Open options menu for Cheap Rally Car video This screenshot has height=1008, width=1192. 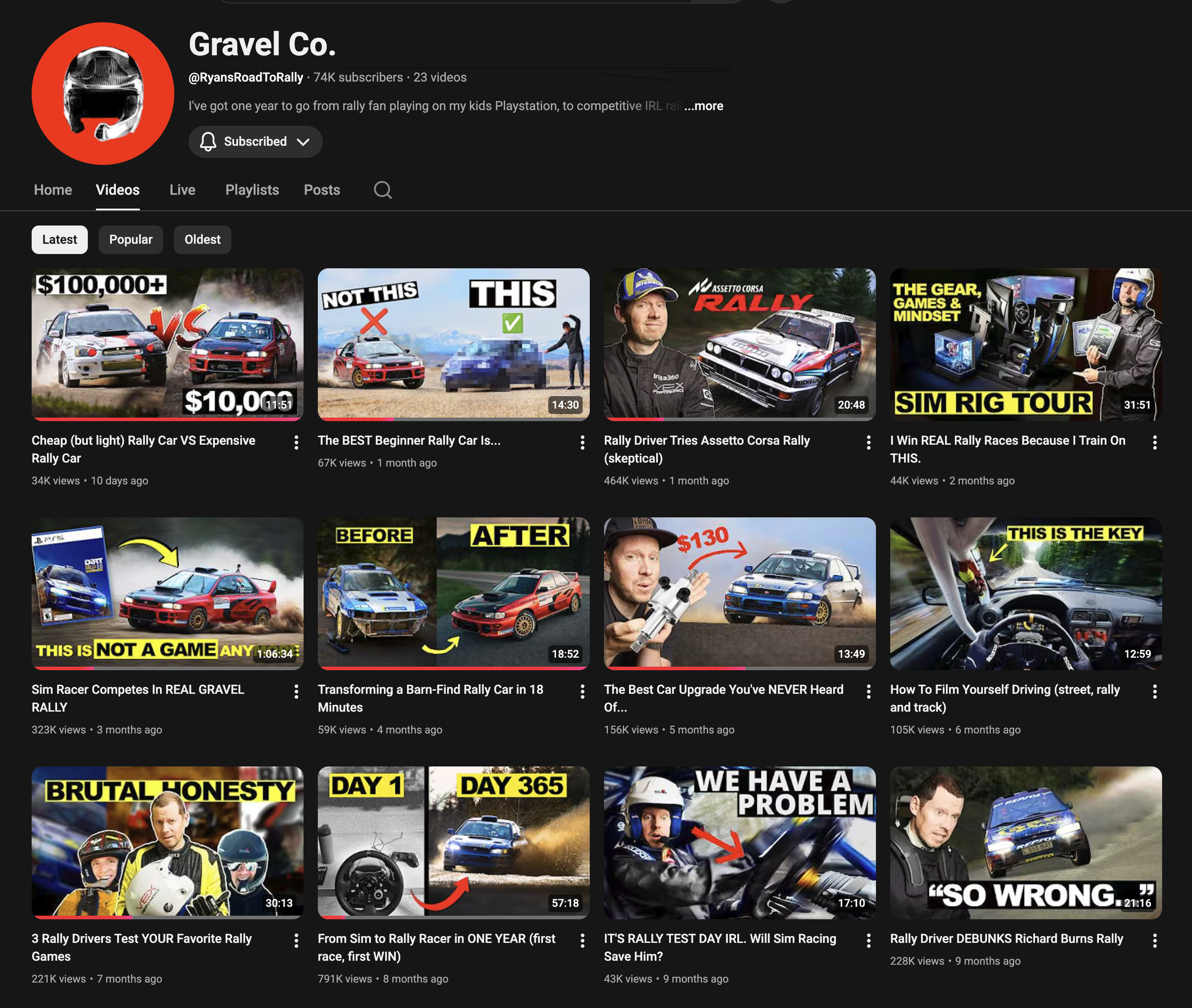[296, 442]
